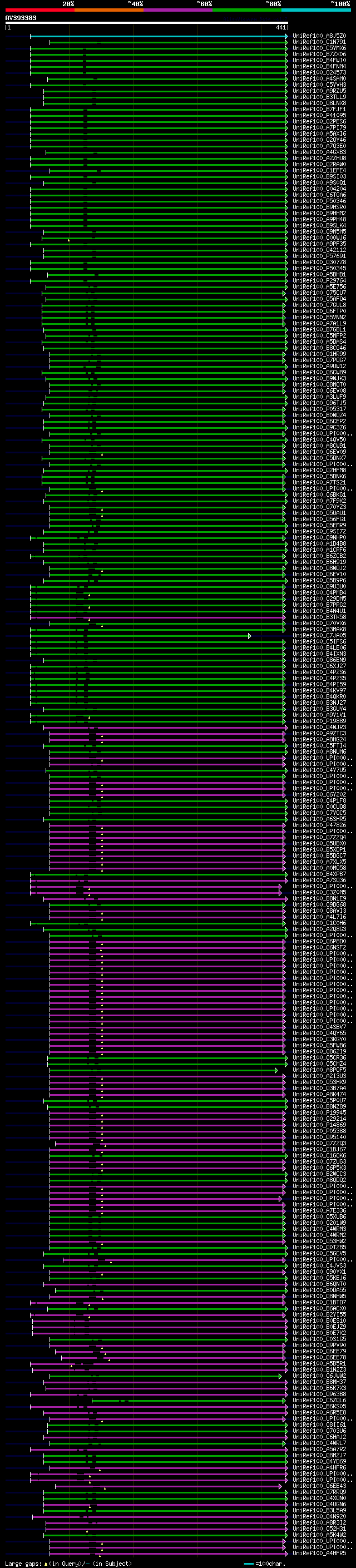Image resolution: width=356 pixels, height=1568 pixels.
Task: Open hit UniRef100_B4FWI0
Action: tap(319, 60)
